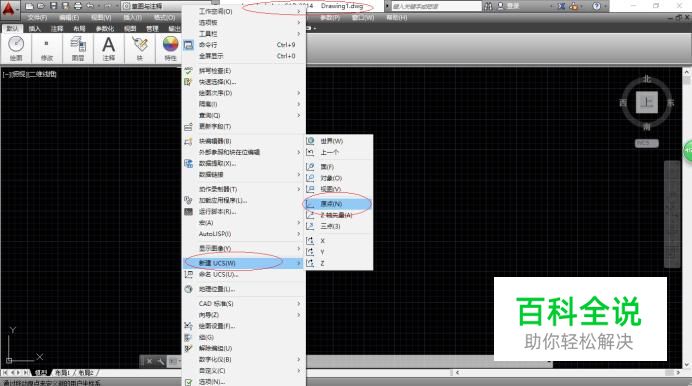
Task: Click the New drawing quick-access icon
Action: tap(30, 6)
